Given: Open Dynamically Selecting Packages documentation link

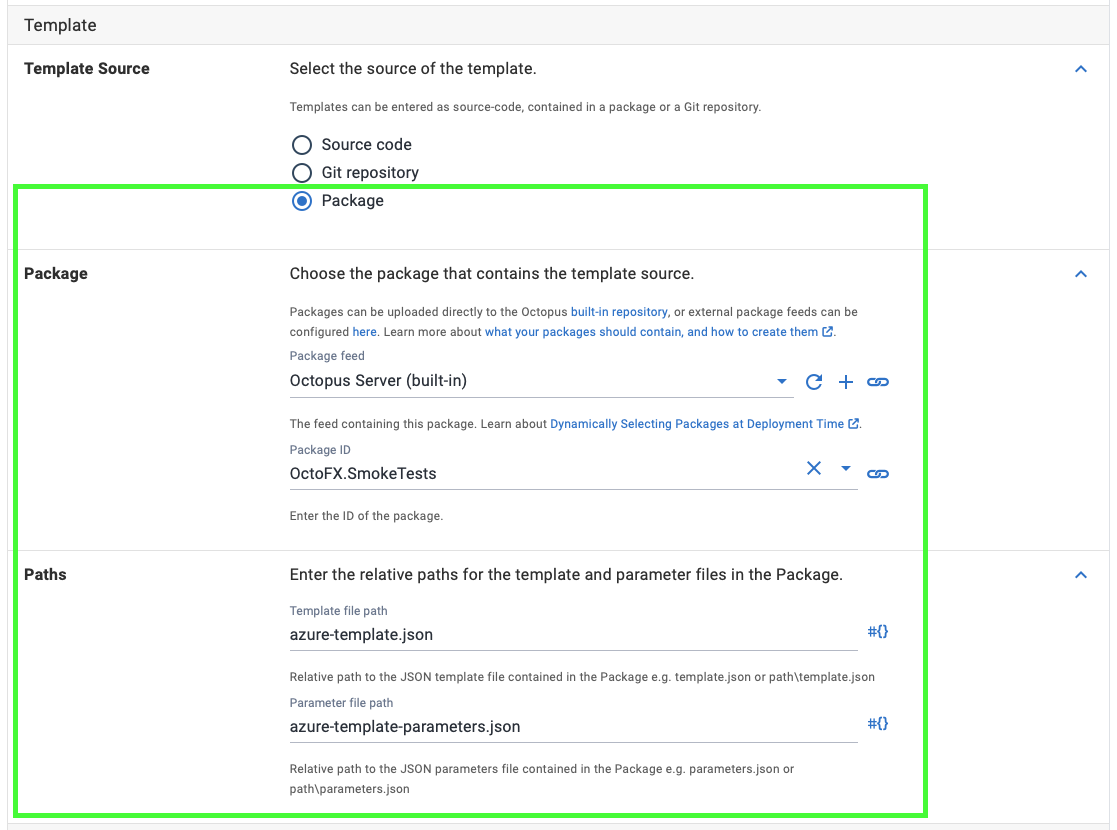Looking at the screenshot, I should pos(697,424).
